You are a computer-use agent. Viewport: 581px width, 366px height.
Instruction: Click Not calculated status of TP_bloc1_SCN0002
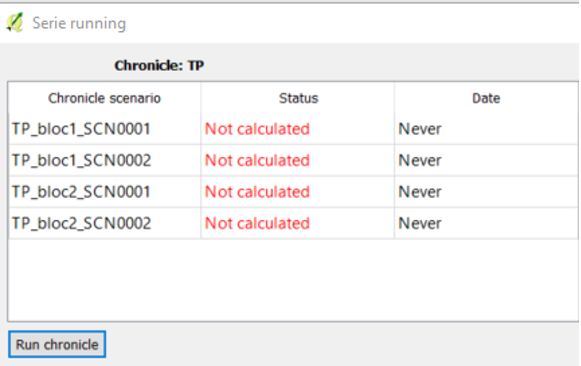tap(257, 160)
